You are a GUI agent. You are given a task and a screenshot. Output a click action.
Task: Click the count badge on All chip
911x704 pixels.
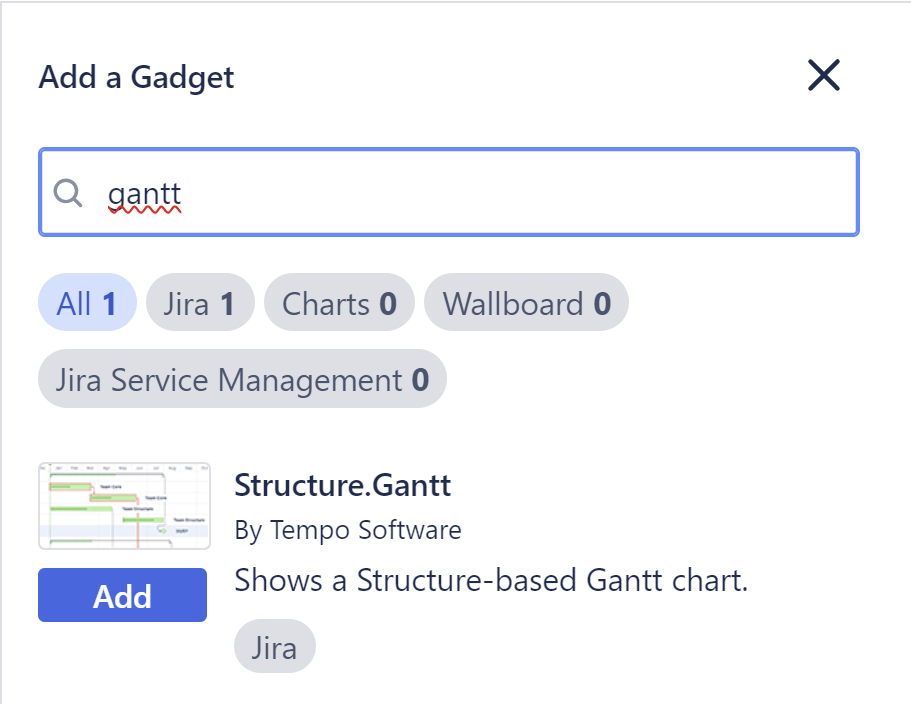tap(111, 302)
